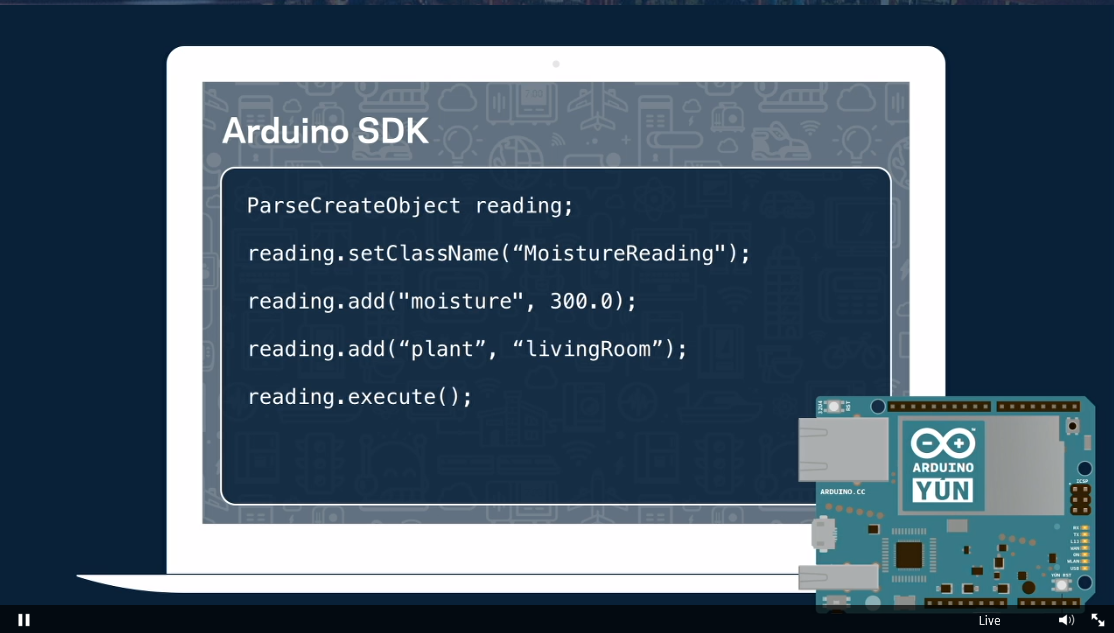
Task: Pause the live video stream
Action: pos(23,620)
